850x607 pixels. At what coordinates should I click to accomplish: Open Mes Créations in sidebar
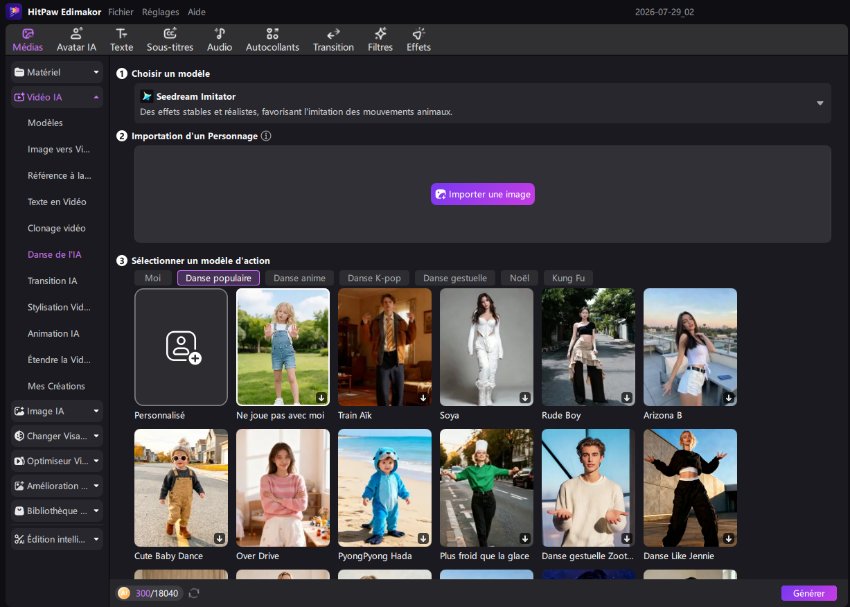point(56,386)
